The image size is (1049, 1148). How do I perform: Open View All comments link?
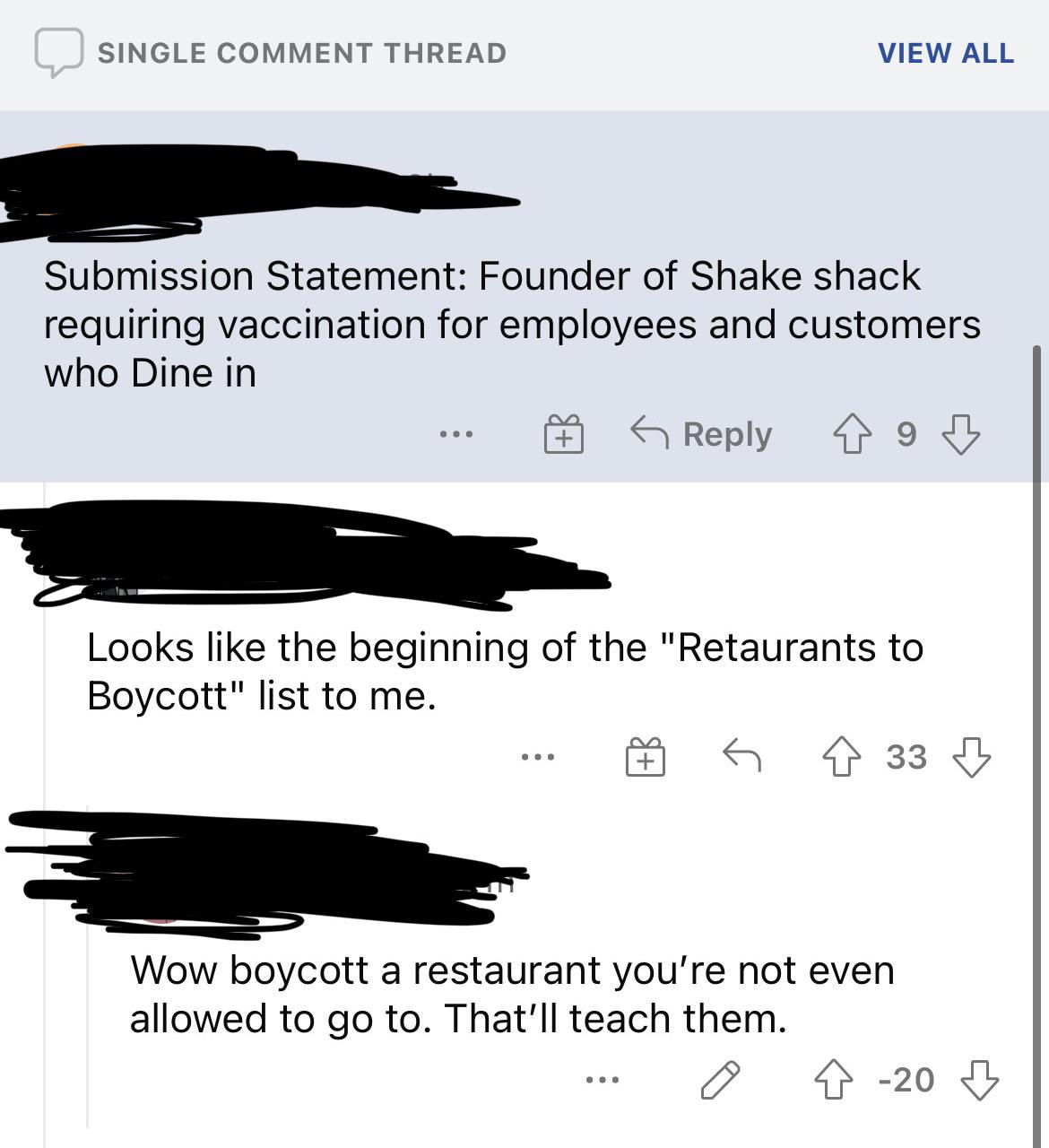(945, 53)
